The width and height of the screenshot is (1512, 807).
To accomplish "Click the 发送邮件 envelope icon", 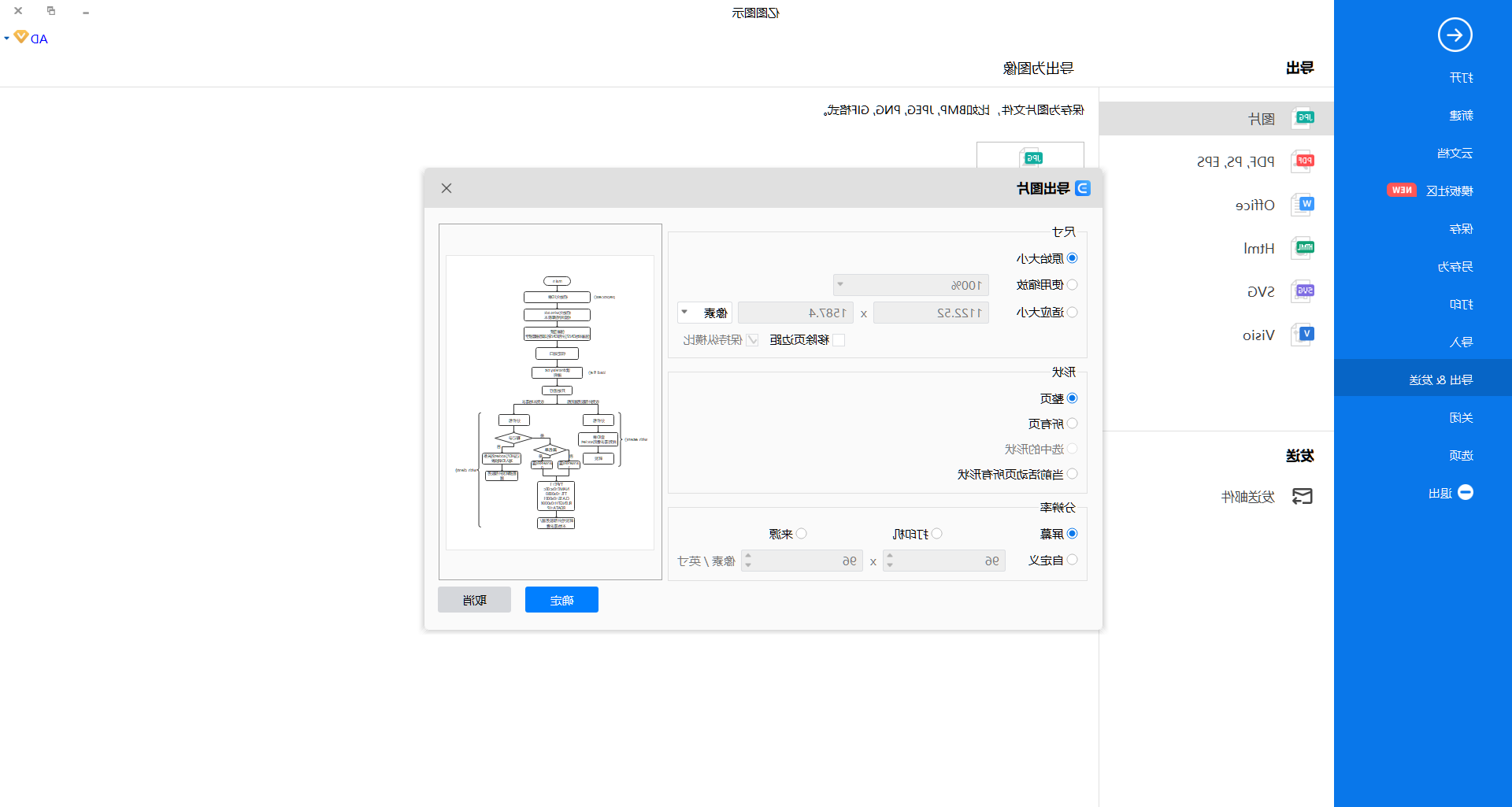I will click(x=1303, y=496).
